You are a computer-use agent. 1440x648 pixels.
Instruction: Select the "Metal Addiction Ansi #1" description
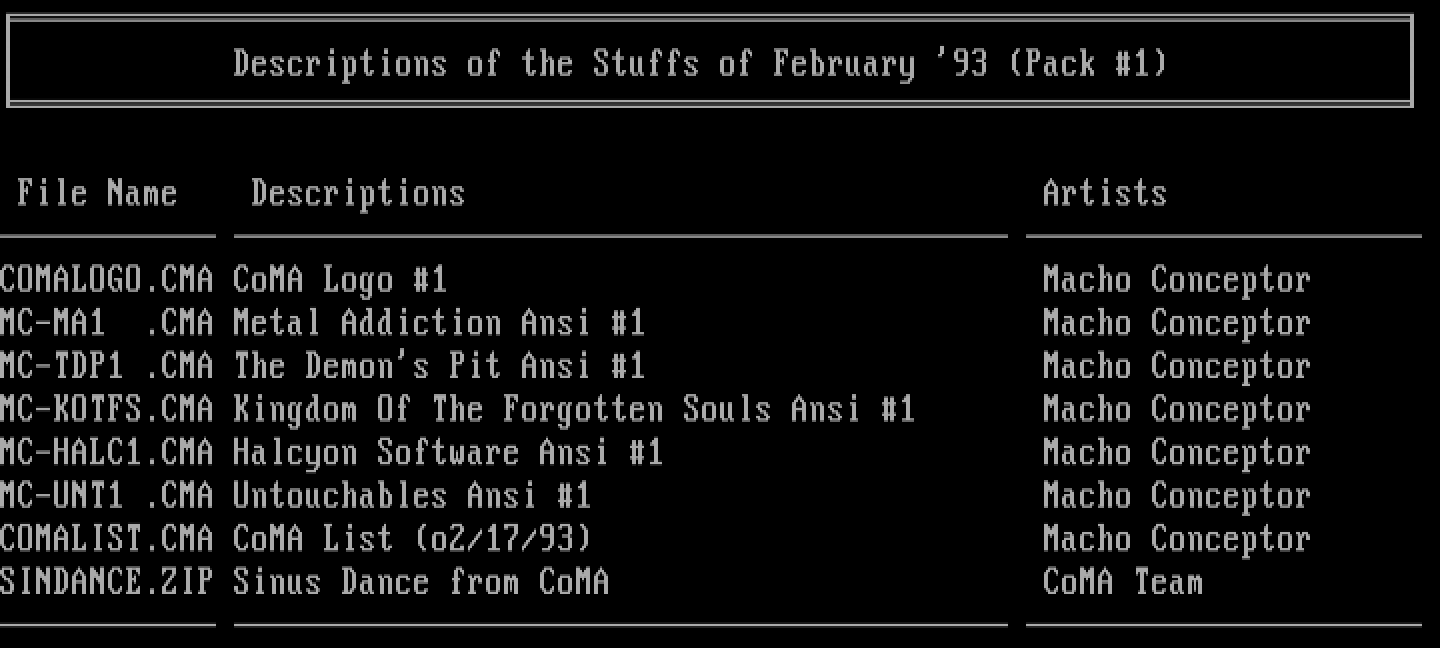point(438,323)
